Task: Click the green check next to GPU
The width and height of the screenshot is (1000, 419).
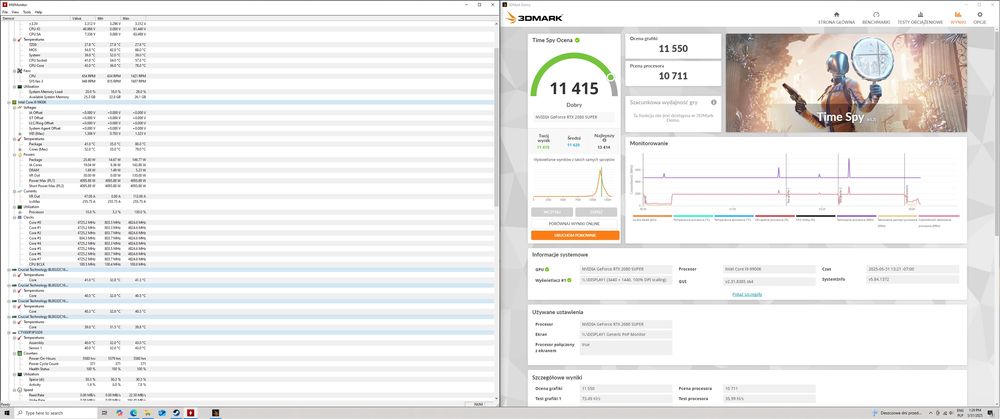Action: pos(547,269)
